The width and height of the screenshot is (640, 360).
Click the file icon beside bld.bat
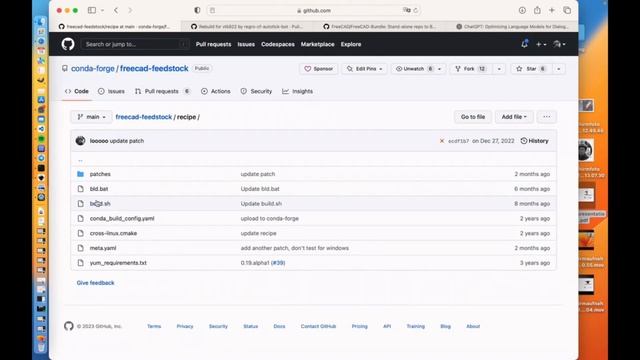(x=80, y=189)
